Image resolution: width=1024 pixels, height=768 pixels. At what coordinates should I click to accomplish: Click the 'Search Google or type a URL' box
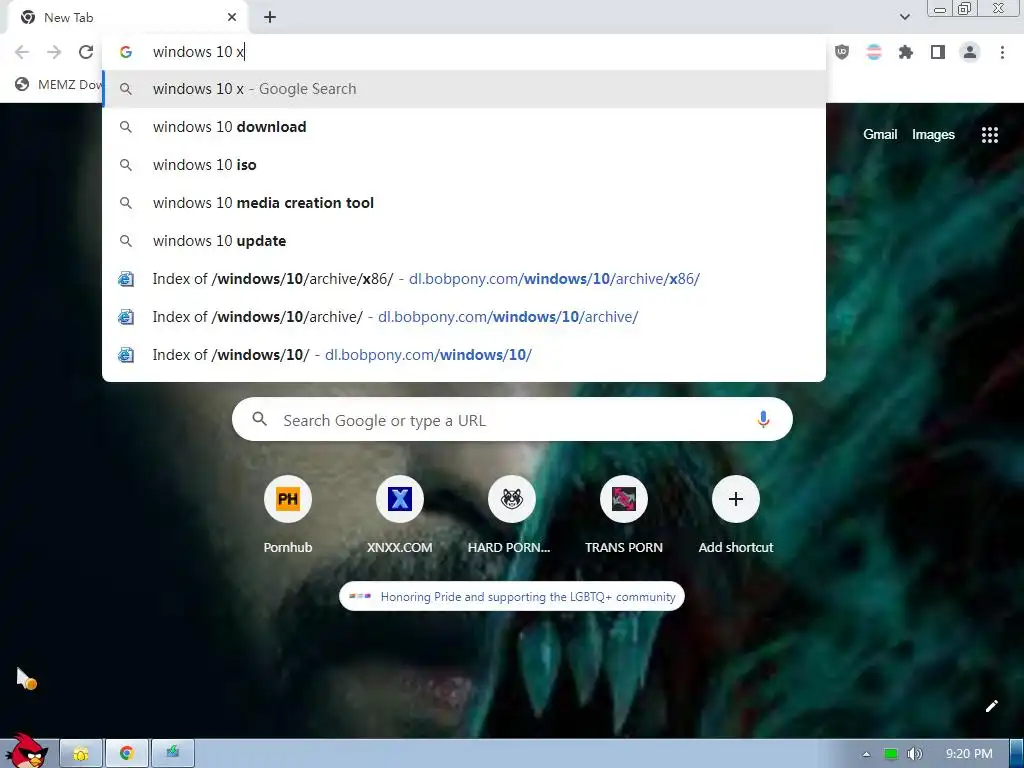[x=512, y=419]
